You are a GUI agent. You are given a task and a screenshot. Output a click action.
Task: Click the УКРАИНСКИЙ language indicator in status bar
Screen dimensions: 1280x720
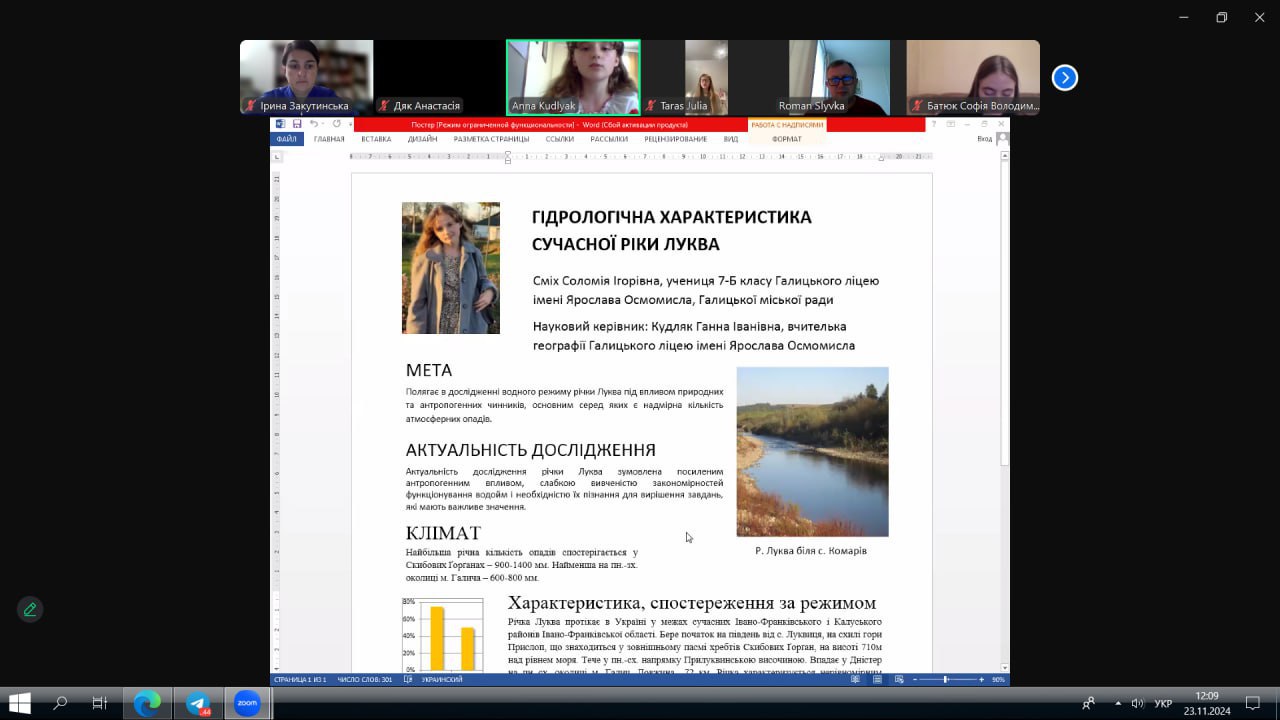pos(442,680)
